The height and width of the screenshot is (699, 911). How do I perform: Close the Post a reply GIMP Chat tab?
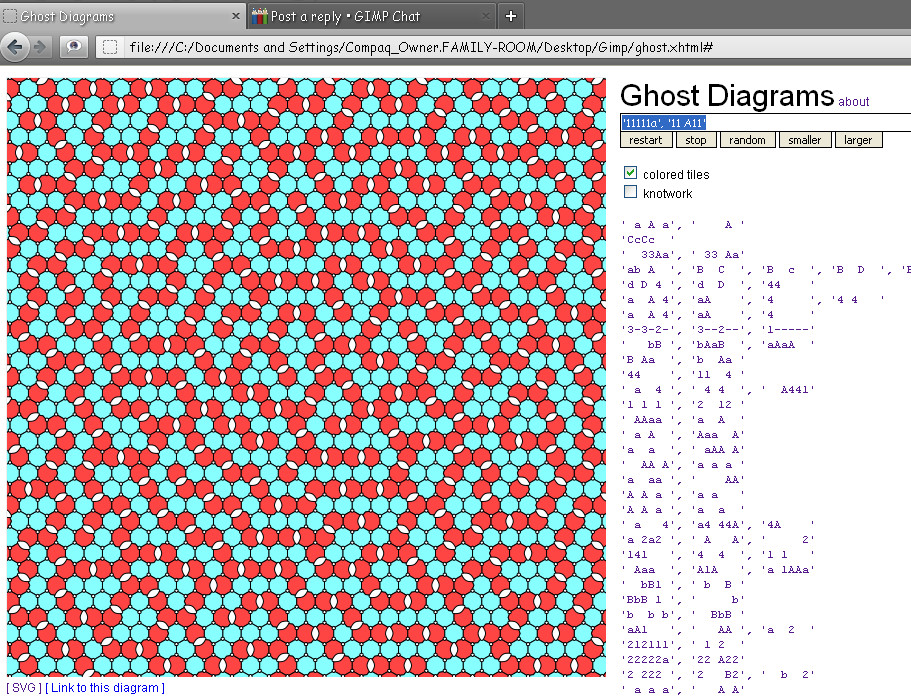[486, 16]
